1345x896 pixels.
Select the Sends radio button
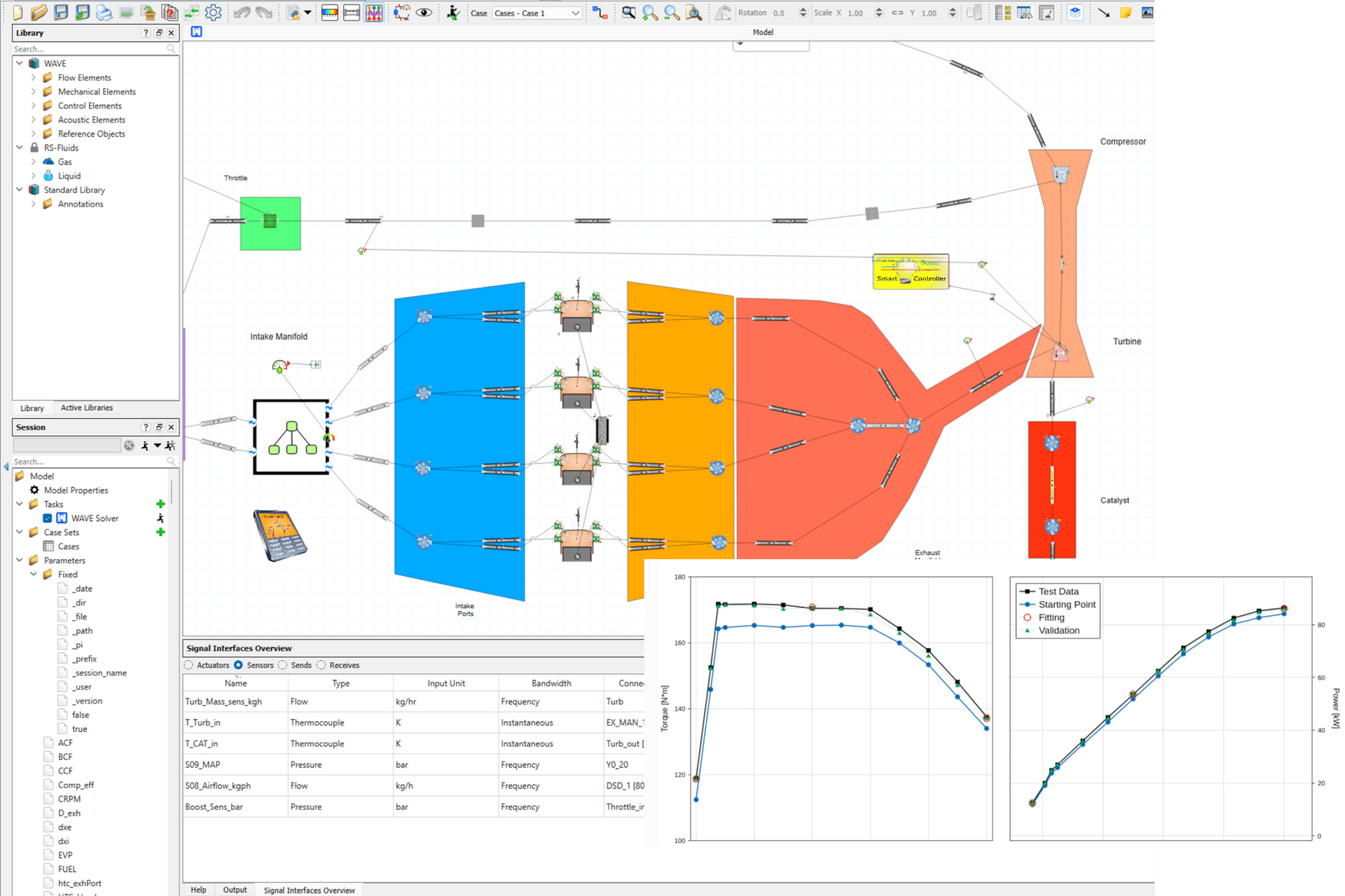(x=283, y=665)
